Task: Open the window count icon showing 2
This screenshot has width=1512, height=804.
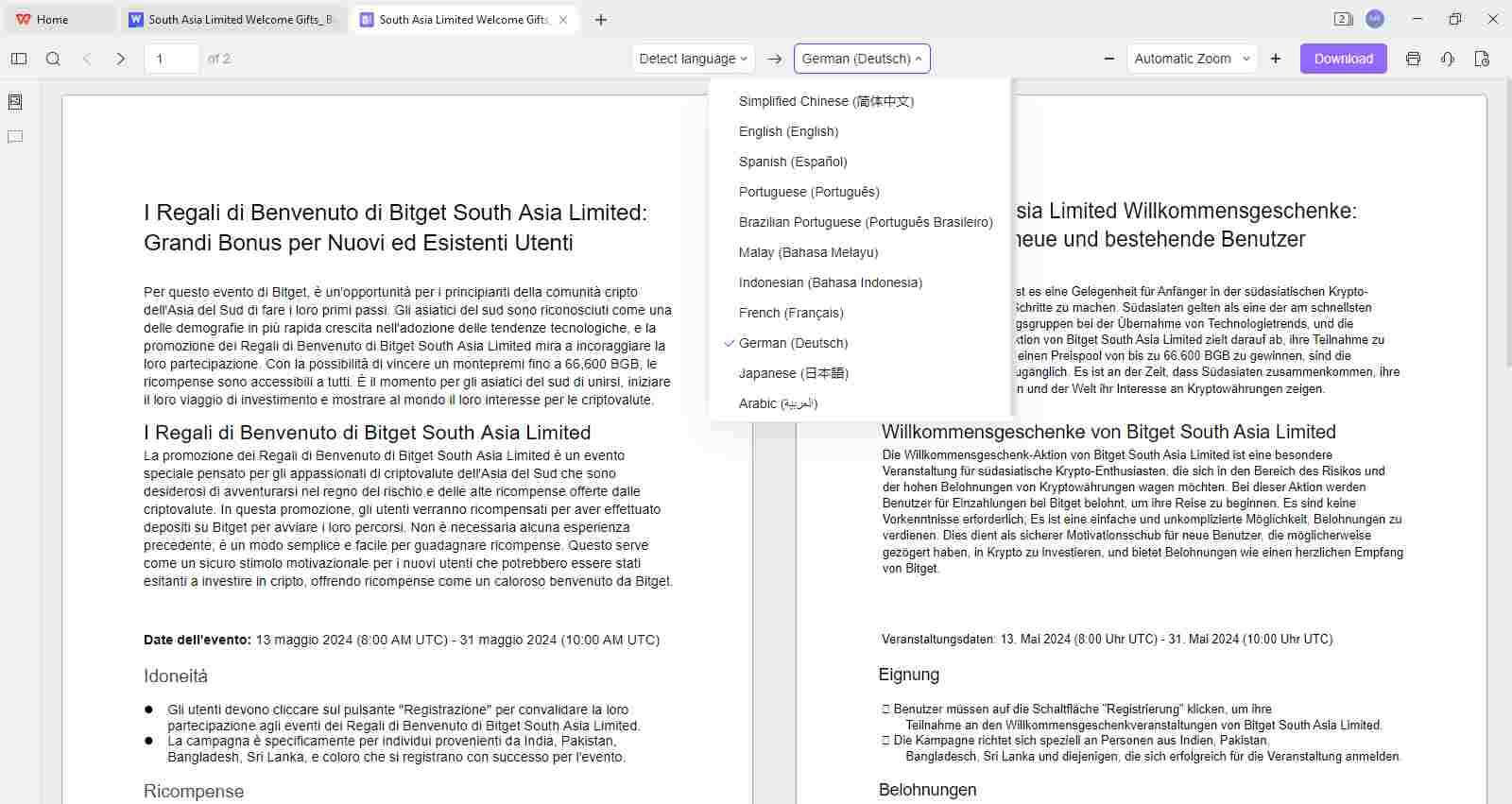Action: [1343, 19]
